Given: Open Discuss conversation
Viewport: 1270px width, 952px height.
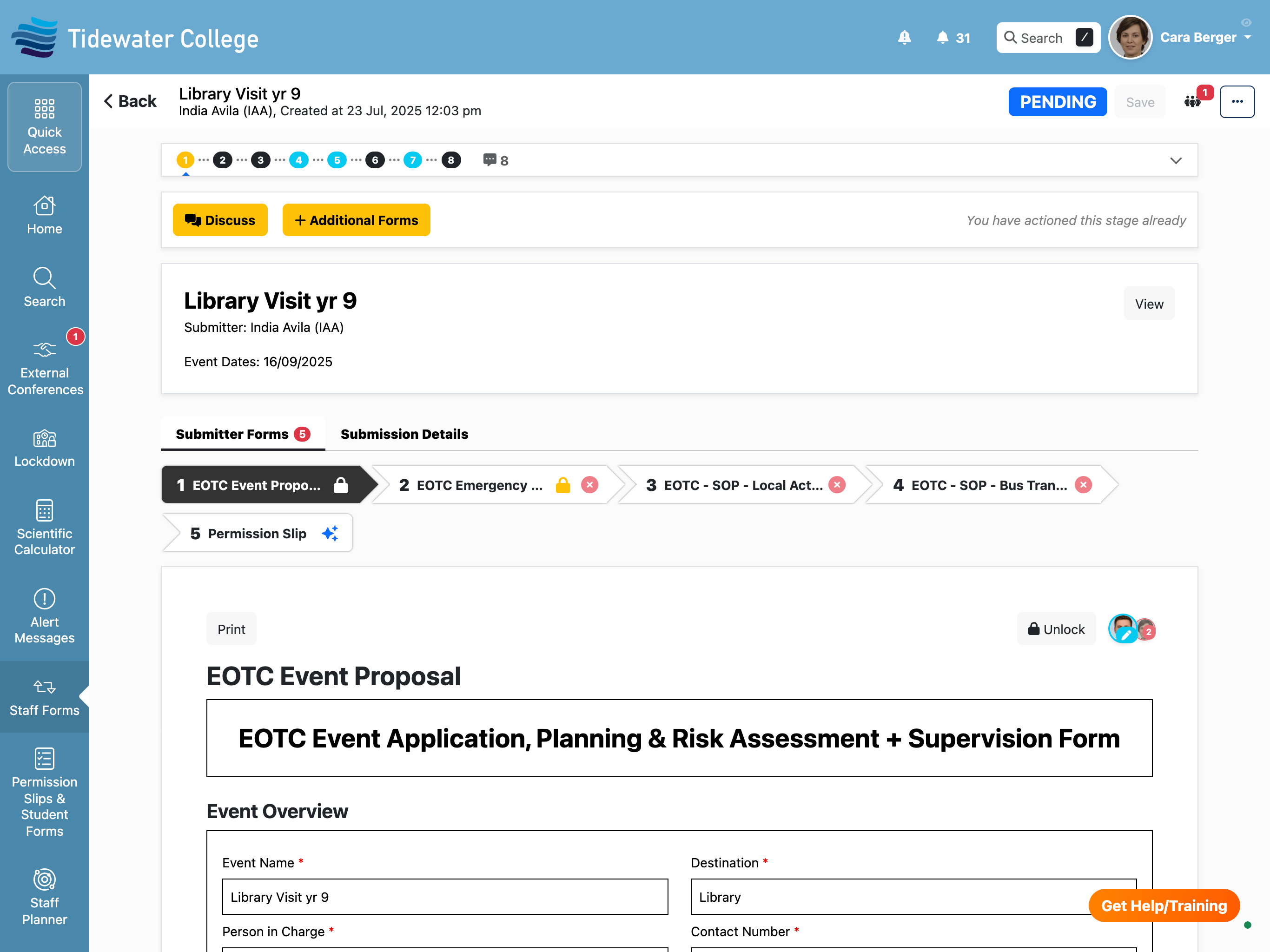Looking at the screenshot, I should [220, 220].
